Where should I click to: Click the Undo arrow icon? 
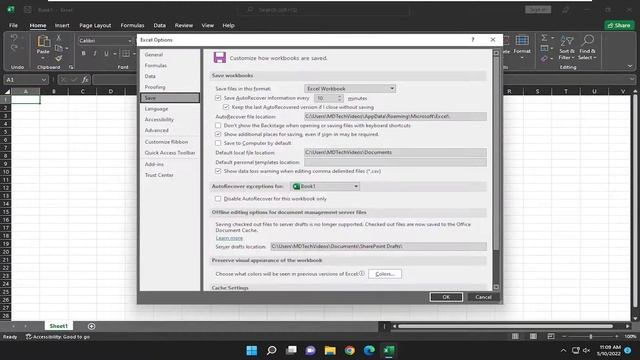click(14, 38)
